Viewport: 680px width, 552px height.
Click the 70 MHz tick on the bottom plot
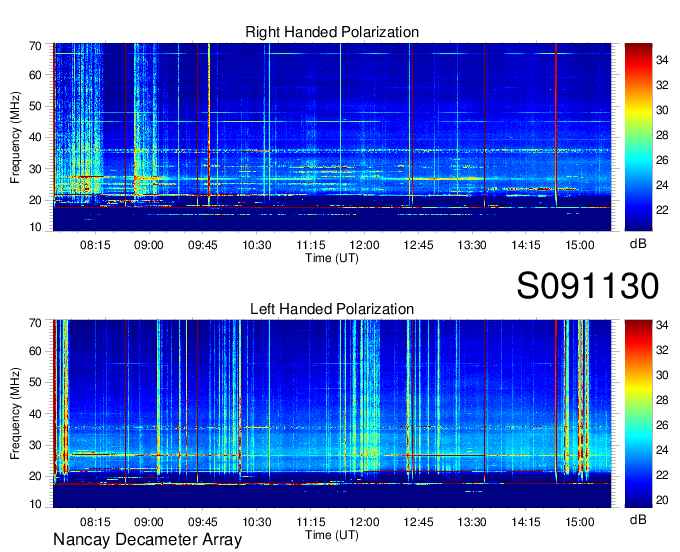click(35, 323)
